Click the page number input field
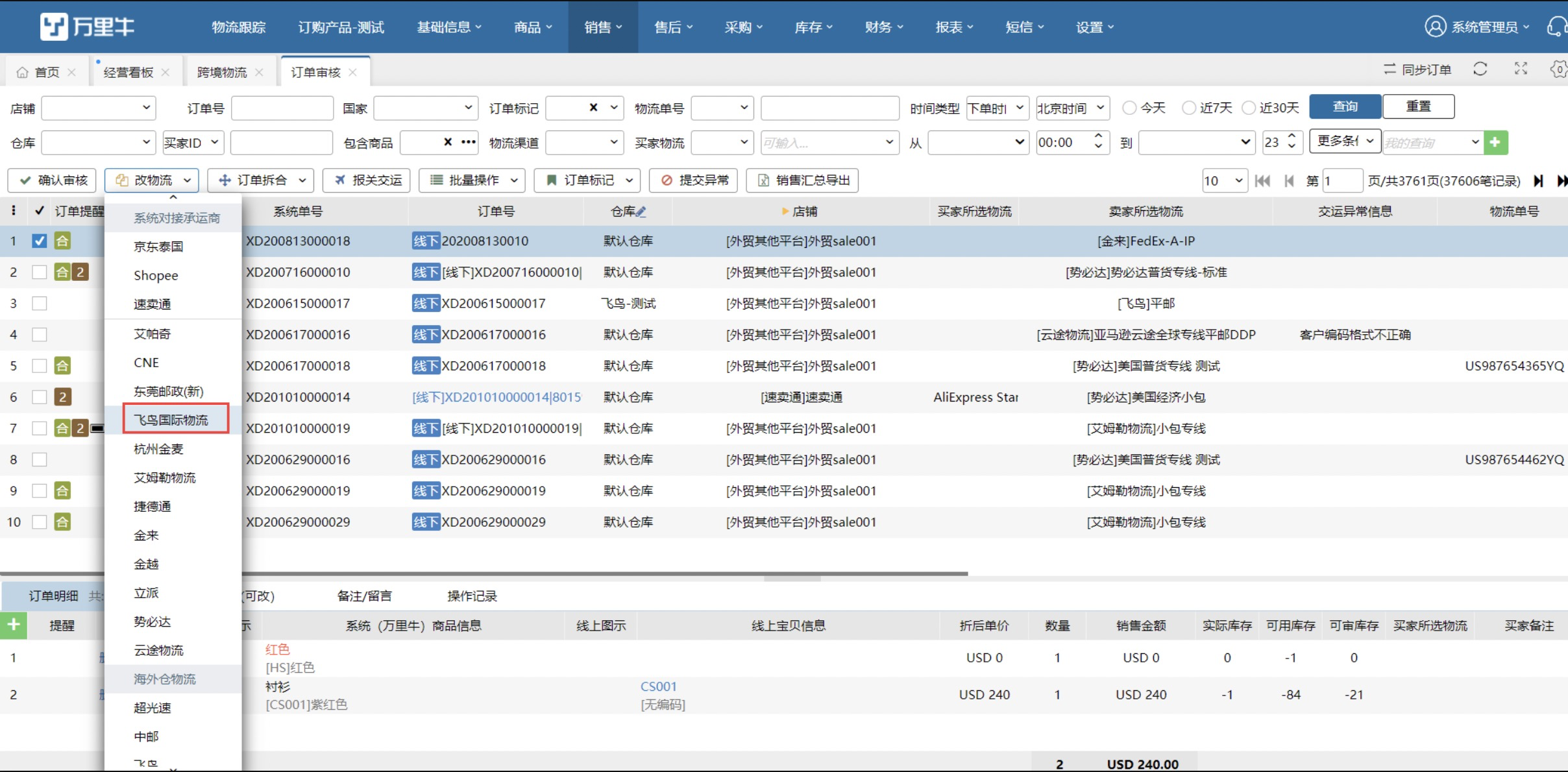The height and width of the screenshot is (772, 1568). [x=1341, y=181]
